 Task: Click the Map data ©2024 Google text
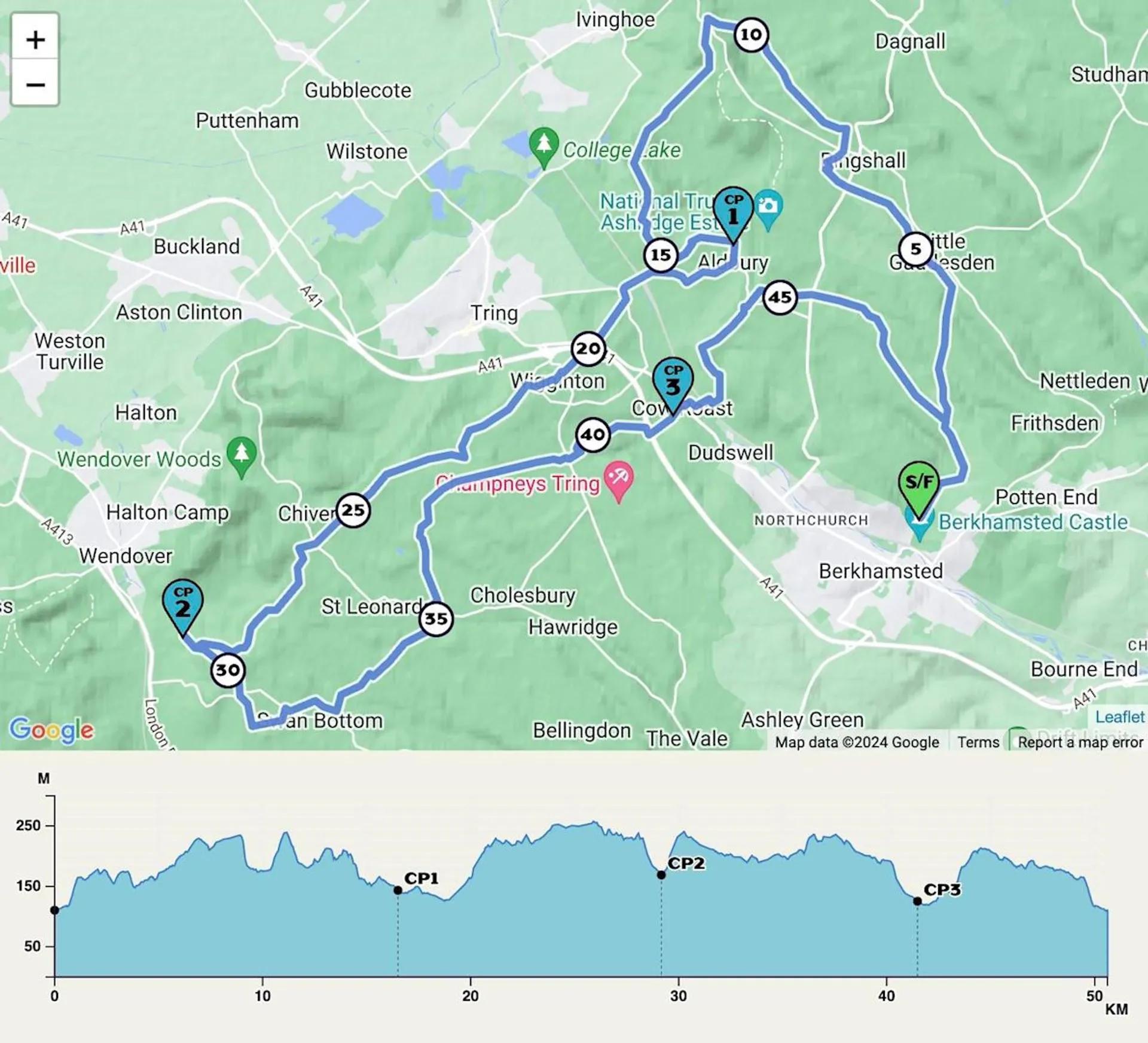857,742
